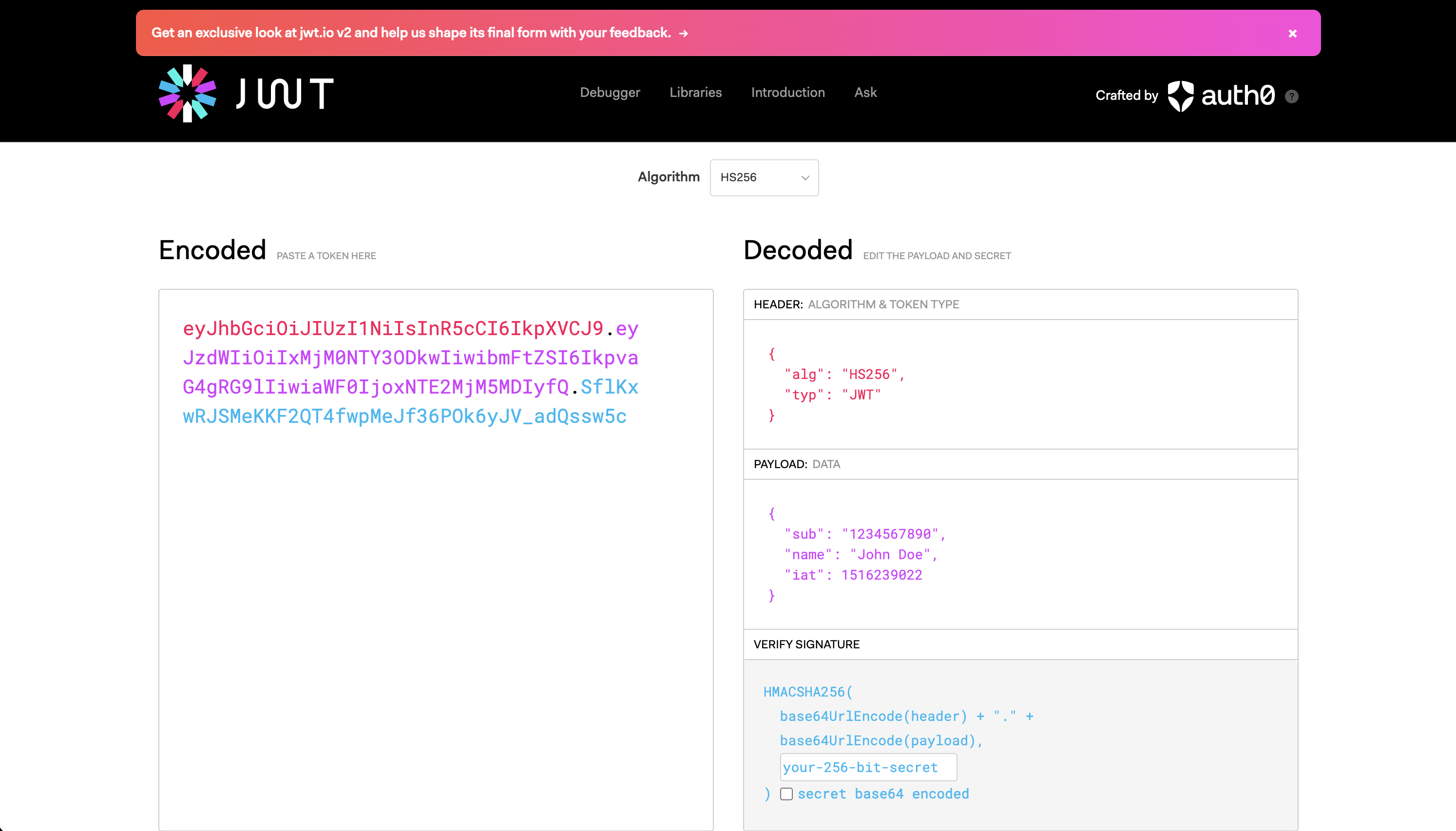Open the Introduction nav item
The height and width of the screenshot is (831, 1456).
[787, 93]
